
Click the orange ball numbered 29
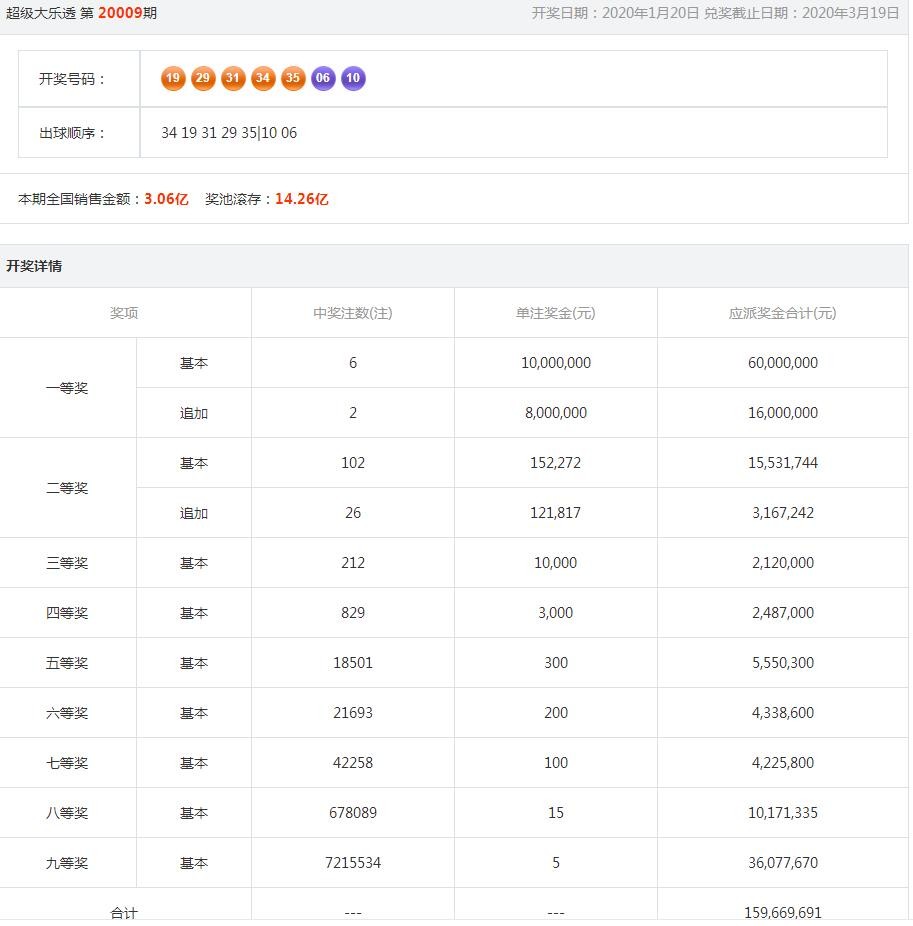pos(203,79)
